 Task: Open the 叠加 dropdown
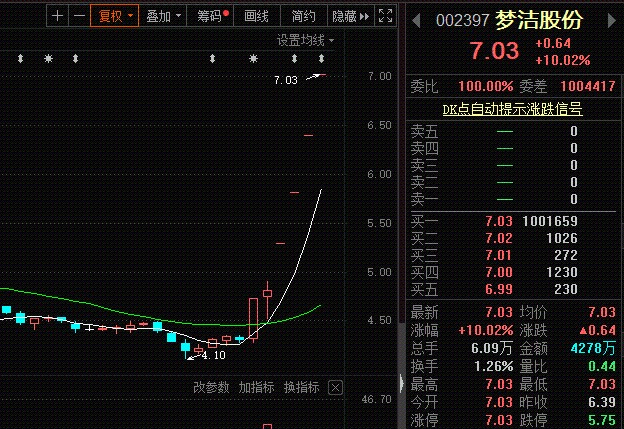163,16
